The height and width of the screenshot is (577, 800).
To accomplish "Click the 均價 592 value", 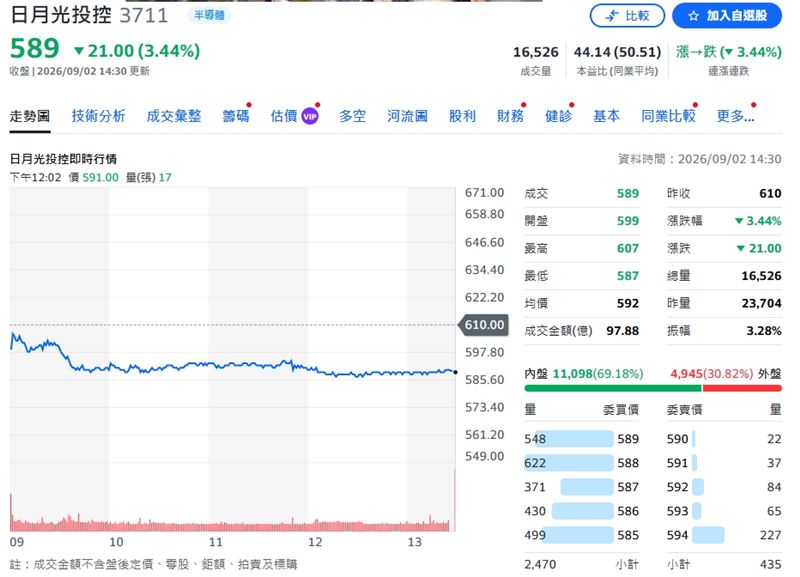I will 628,304.
